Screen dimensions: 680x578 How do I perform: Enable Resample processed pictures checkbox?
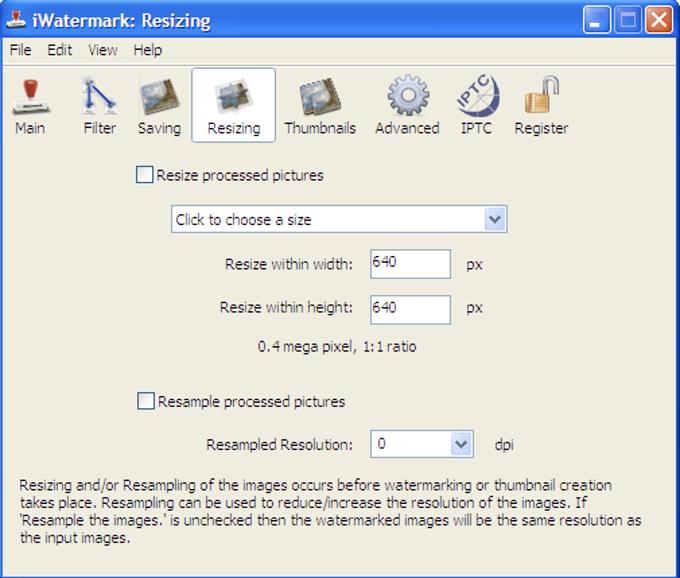tap(146, 401)
